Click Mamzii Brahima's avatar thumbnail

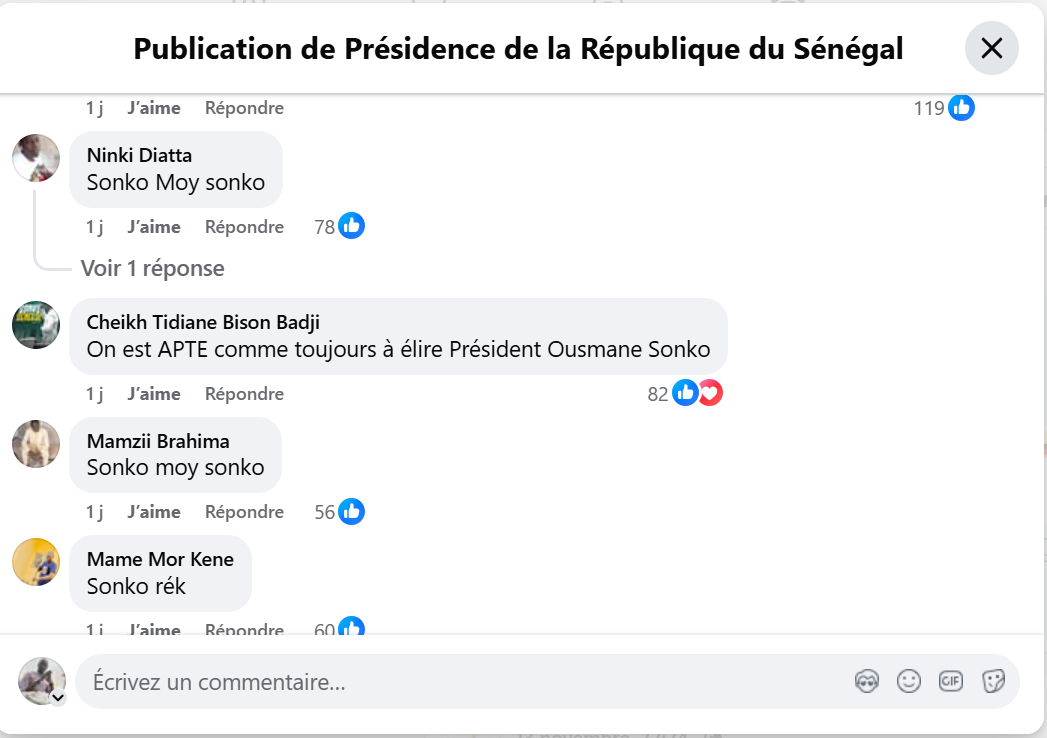tap(36, 443)
